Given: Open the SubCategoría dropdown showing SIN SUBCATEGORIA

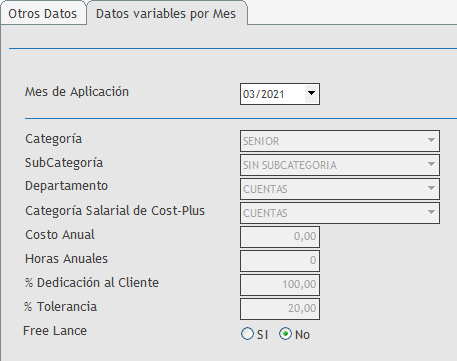Looking at the screenshot, I should (x=340, y=165).
